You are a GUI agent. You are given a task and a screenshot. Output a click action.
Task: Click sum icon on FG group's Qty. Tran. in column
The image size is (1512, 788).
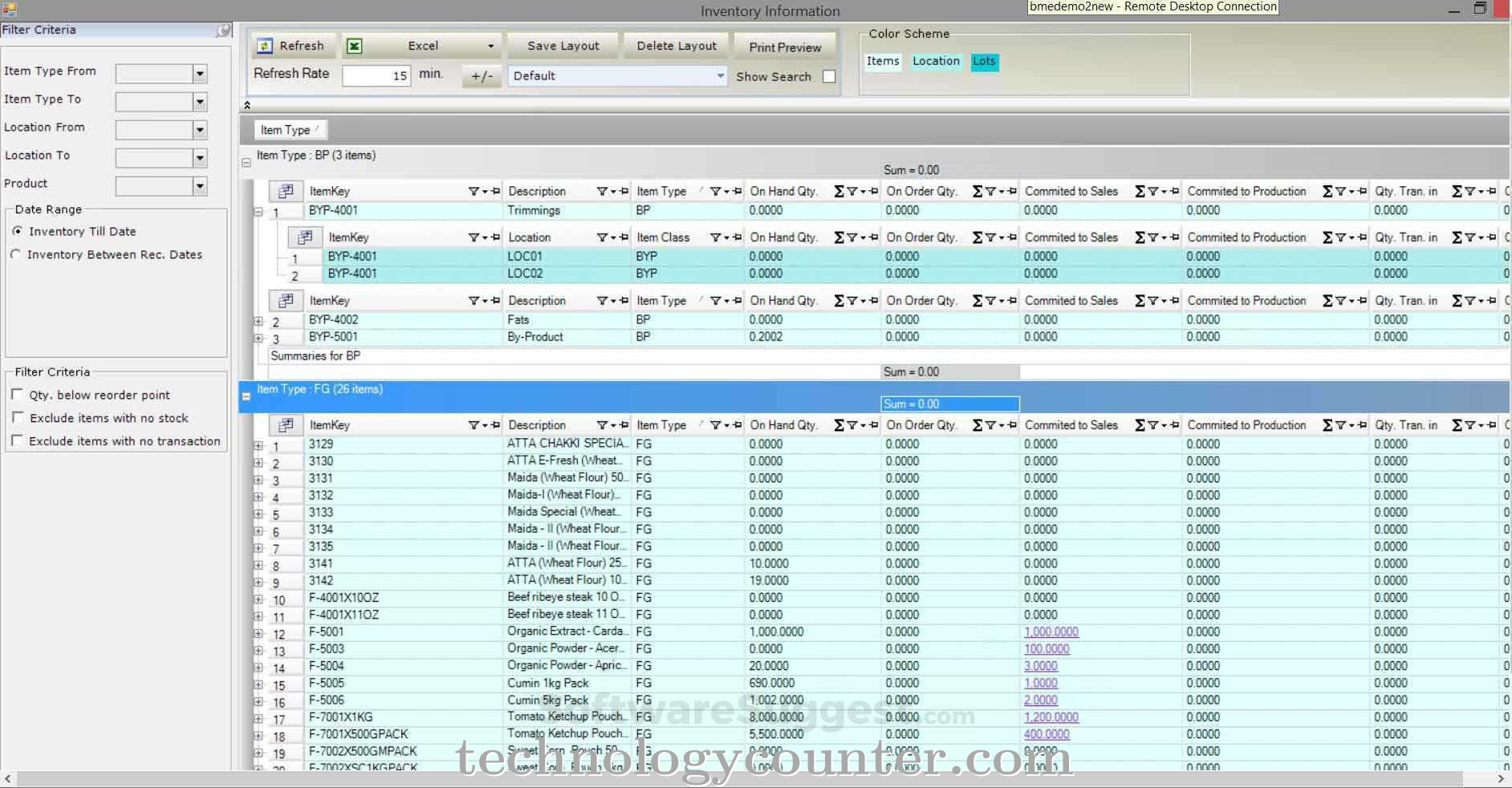click(x=1457, y=425)
